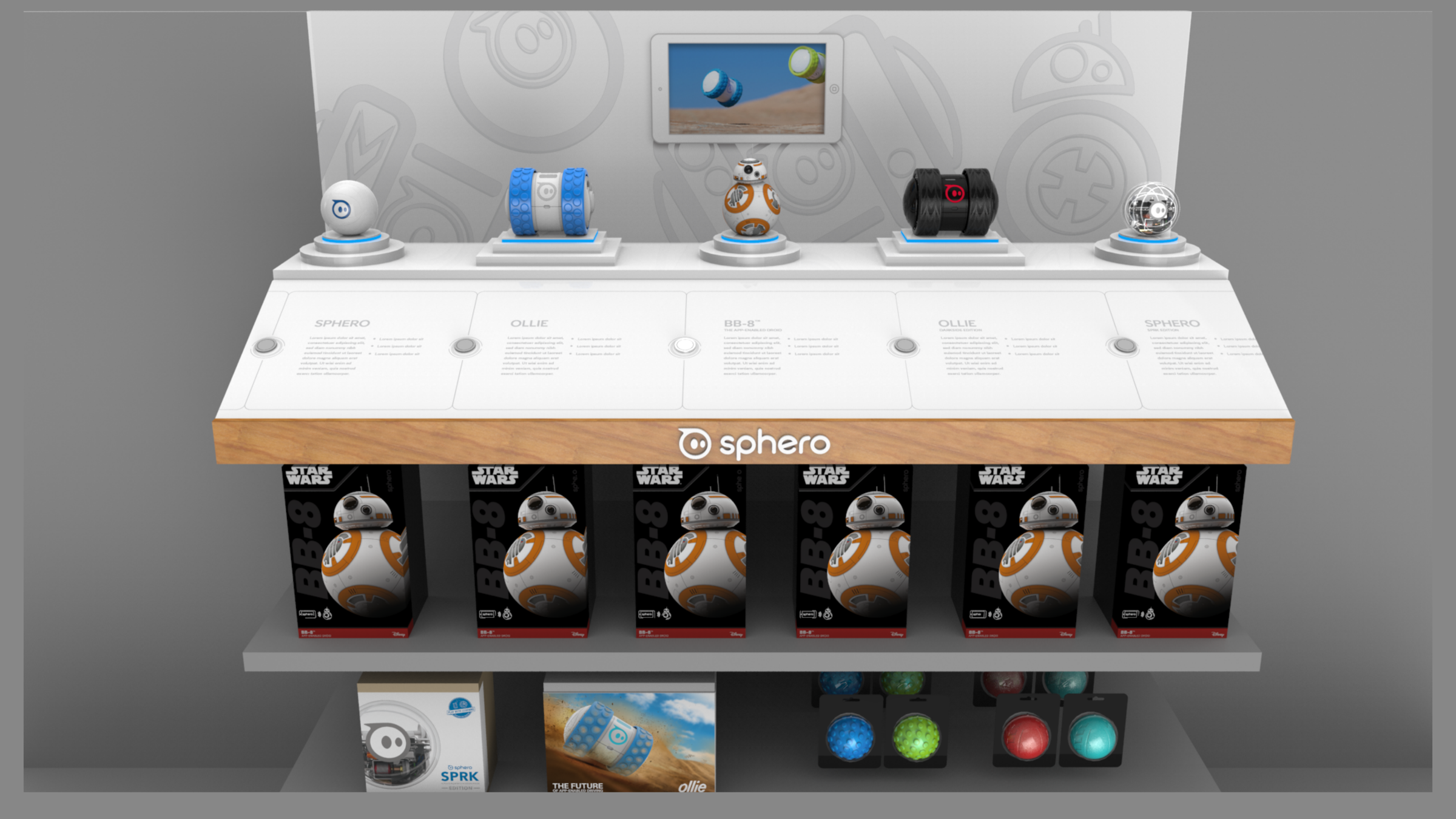Viewport: 1456px width, 819px height.
Task: Select the fourth BB-8 box from the left
Action: point(853,551)
